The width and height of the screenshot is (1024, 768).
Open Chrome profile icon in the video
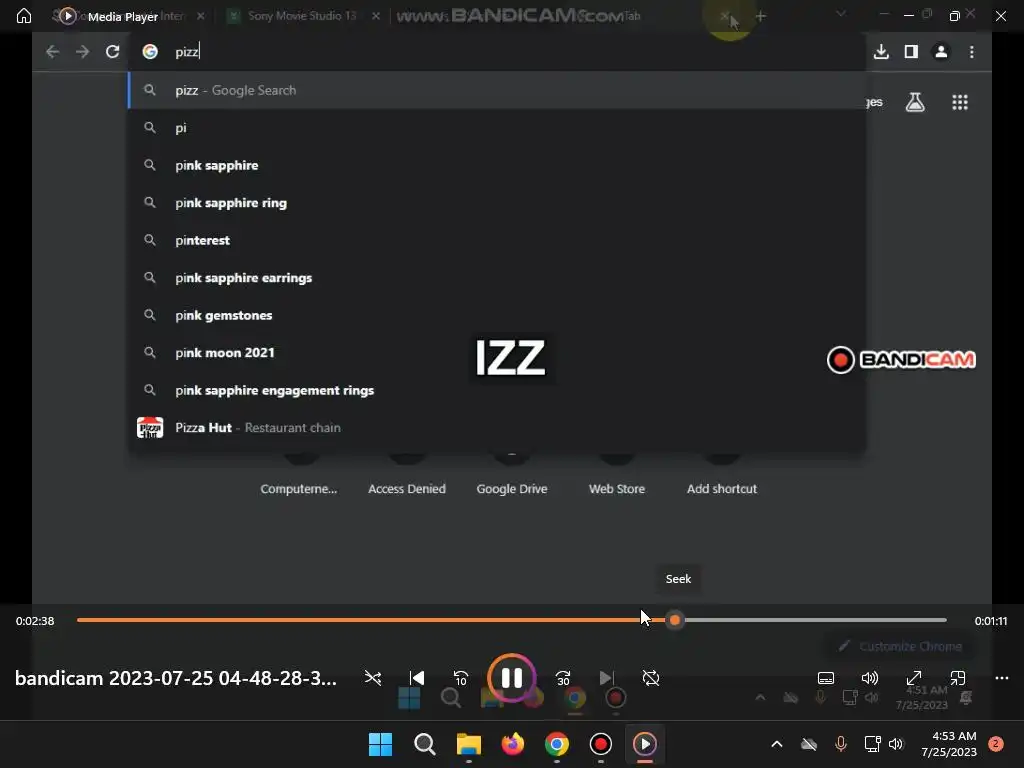coord(941,52)
